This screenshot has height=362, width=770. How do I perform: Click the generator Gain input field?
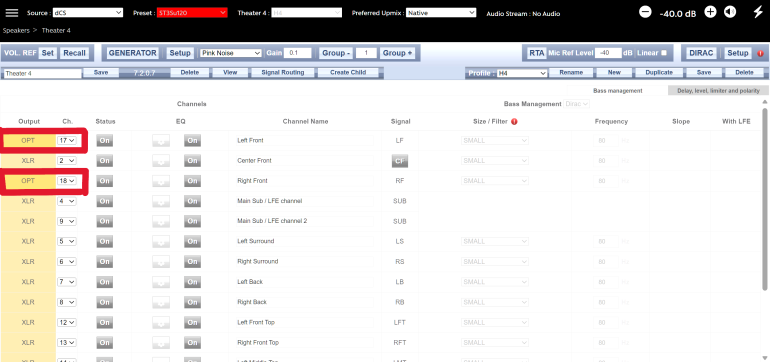tap(297, 53)
